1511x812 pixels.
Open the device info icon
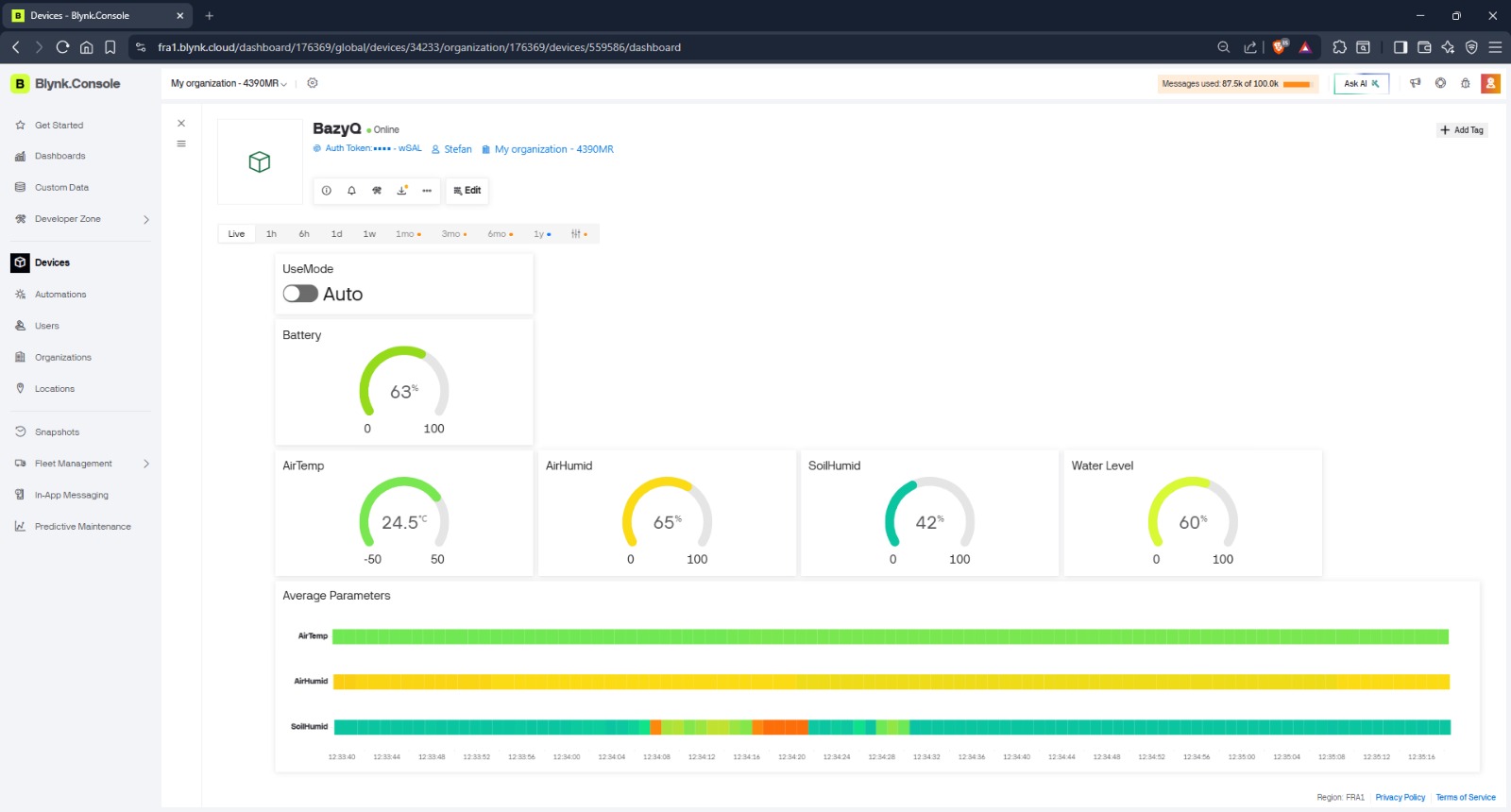click(327, 191)
